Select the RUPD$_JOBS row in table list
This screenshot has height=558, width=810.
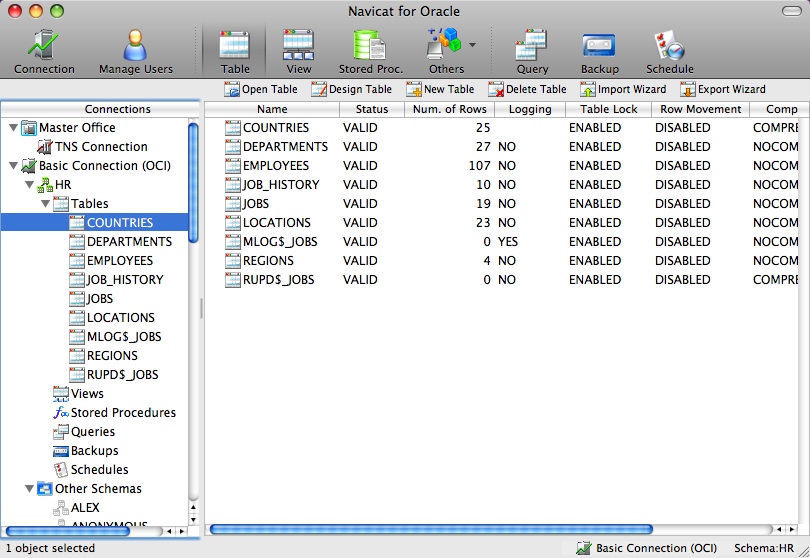(501, 280)
